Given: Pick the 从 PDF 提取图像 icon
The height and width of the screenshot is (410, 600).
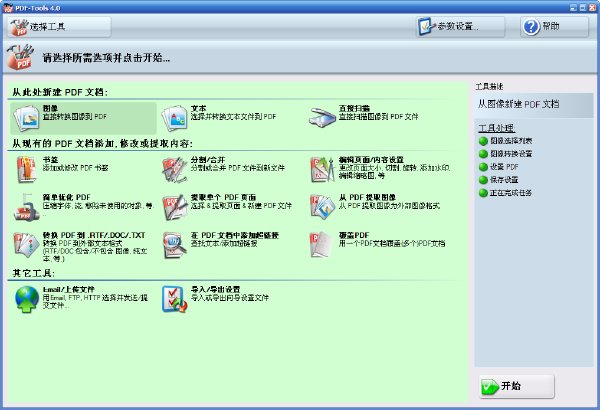Looking at the screenshot, I should coord(322,207).
